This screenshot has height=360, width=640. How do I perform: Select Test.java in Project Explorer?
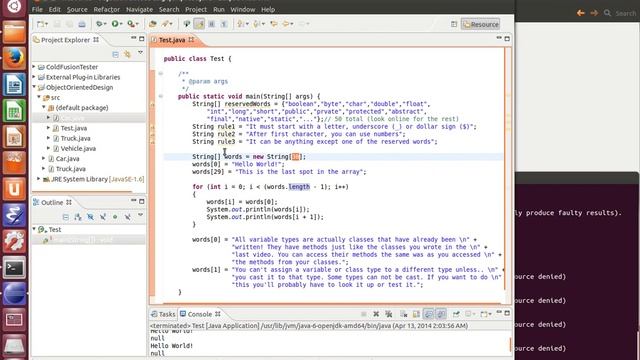pos(73,128)
